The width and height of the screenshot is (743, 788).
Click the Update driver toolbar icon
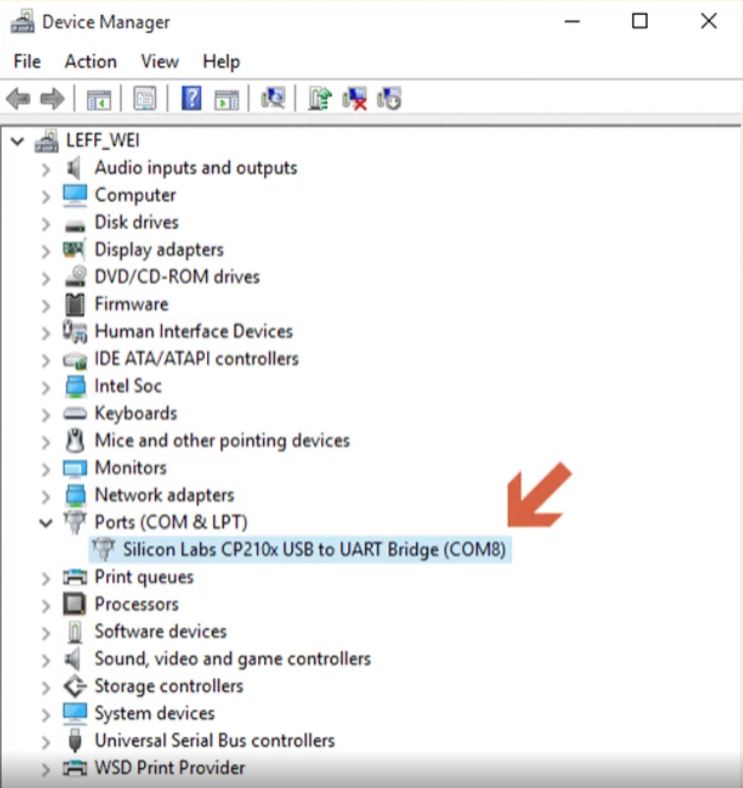point(320,98)
